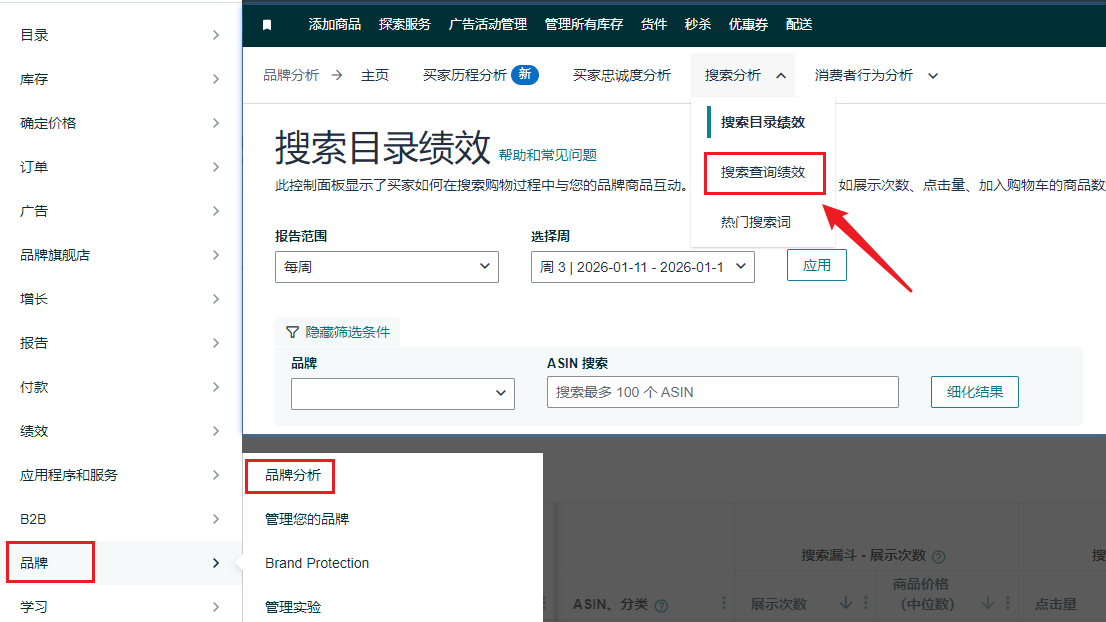This screenshot has width=1106, height=622.
Task: Select 管理您的品牌 in submenu
Action: (307, 519)
